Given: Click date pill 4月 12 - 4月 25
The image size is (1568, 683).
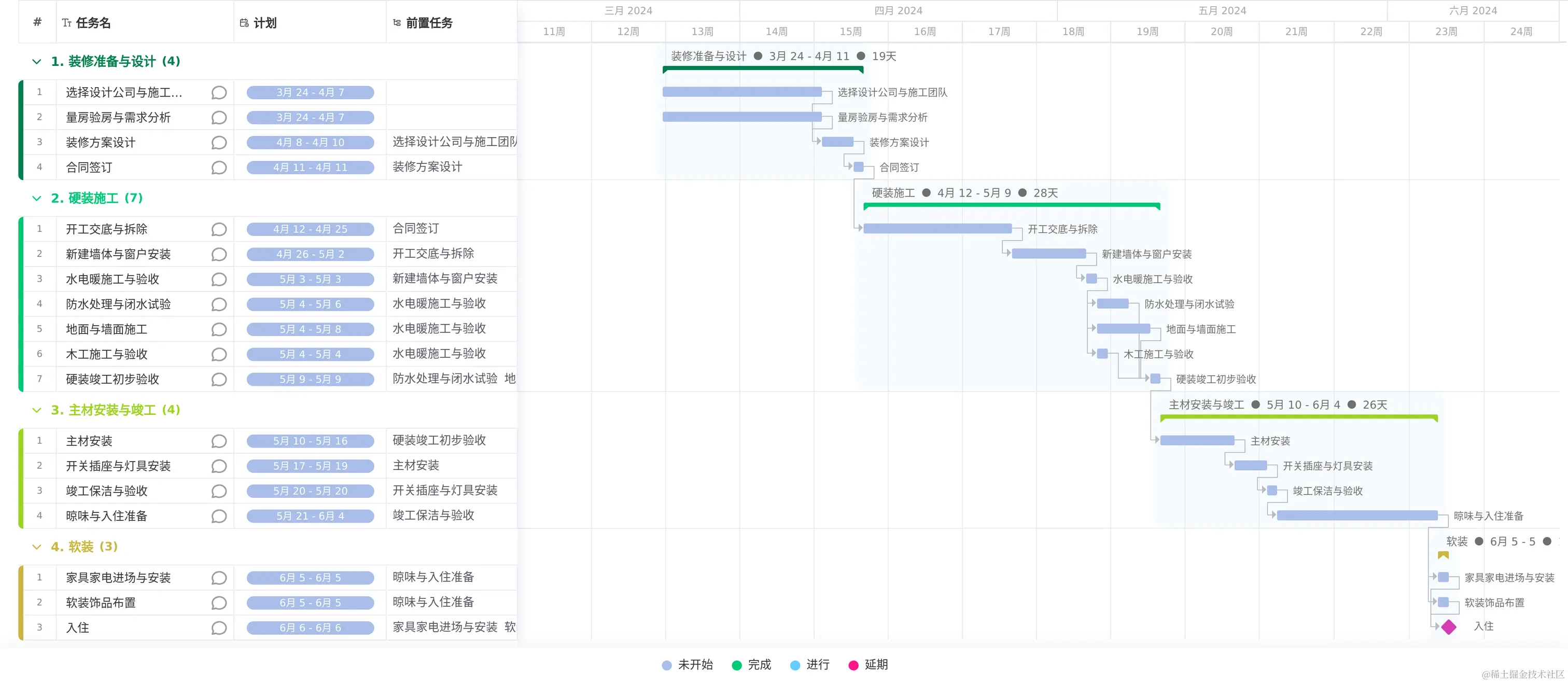Looking at the screenshot, I should pyautogui.click(x=310, y=230).
